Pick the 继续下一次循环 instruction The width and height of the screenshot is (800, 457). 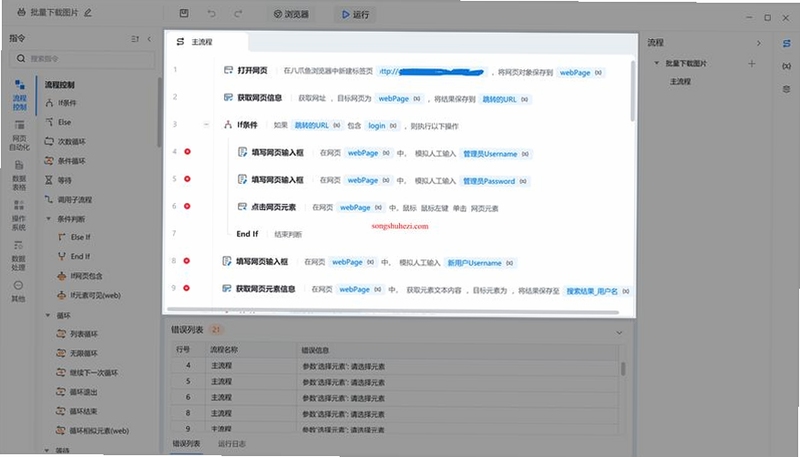click(x=87, y=373)
